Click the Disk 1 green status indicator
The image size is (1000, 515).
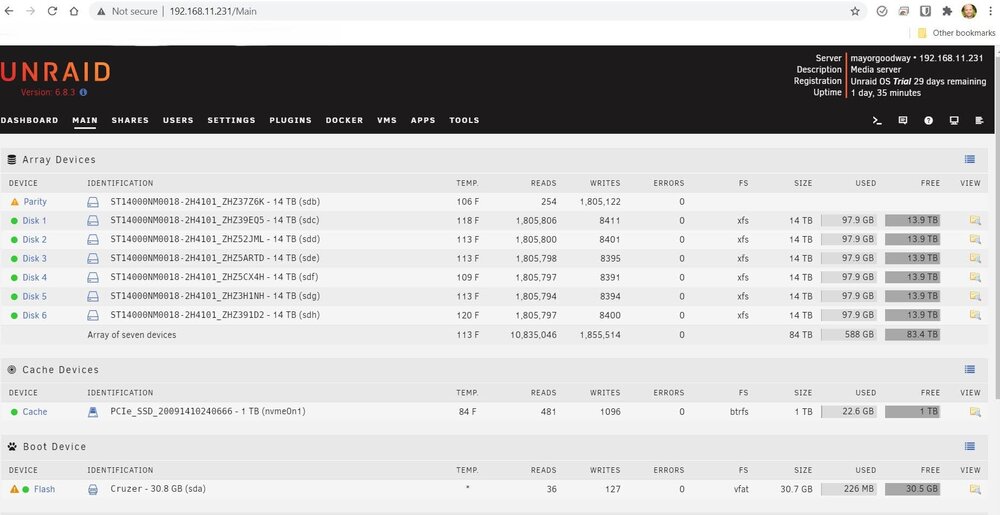click(14, 221)
